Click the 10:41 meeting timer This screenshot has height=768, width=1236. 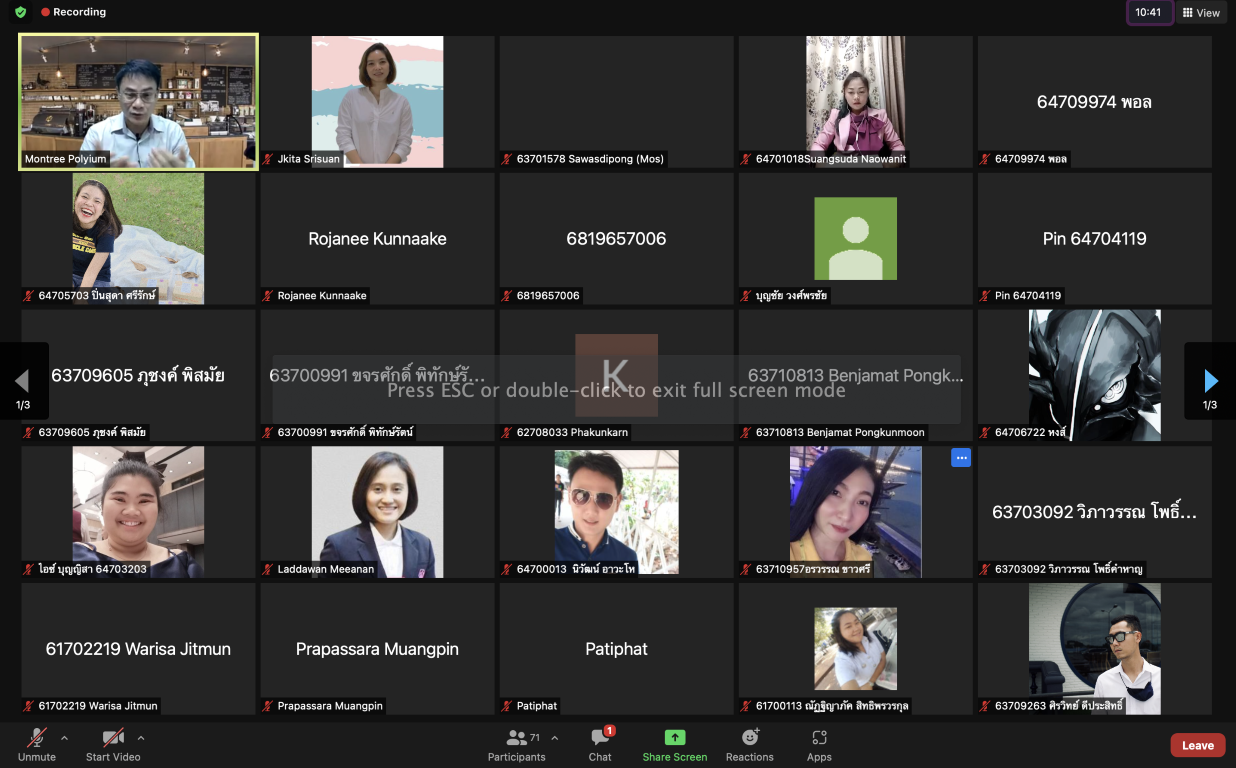pyautogui.click(x=1149, y=13)
